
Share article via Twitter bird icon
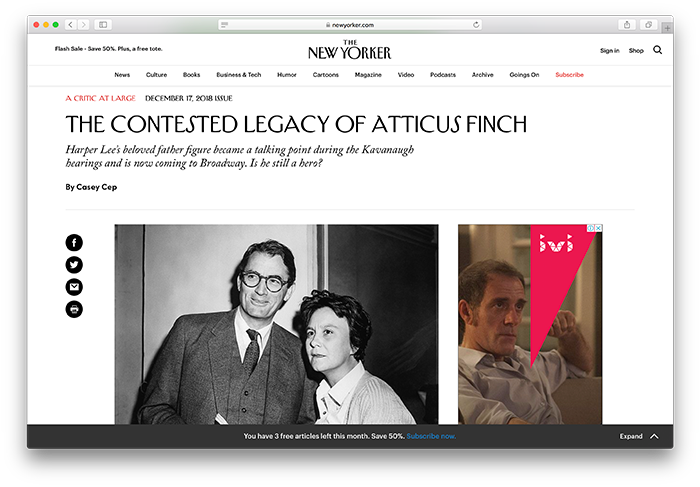(74, 265)
